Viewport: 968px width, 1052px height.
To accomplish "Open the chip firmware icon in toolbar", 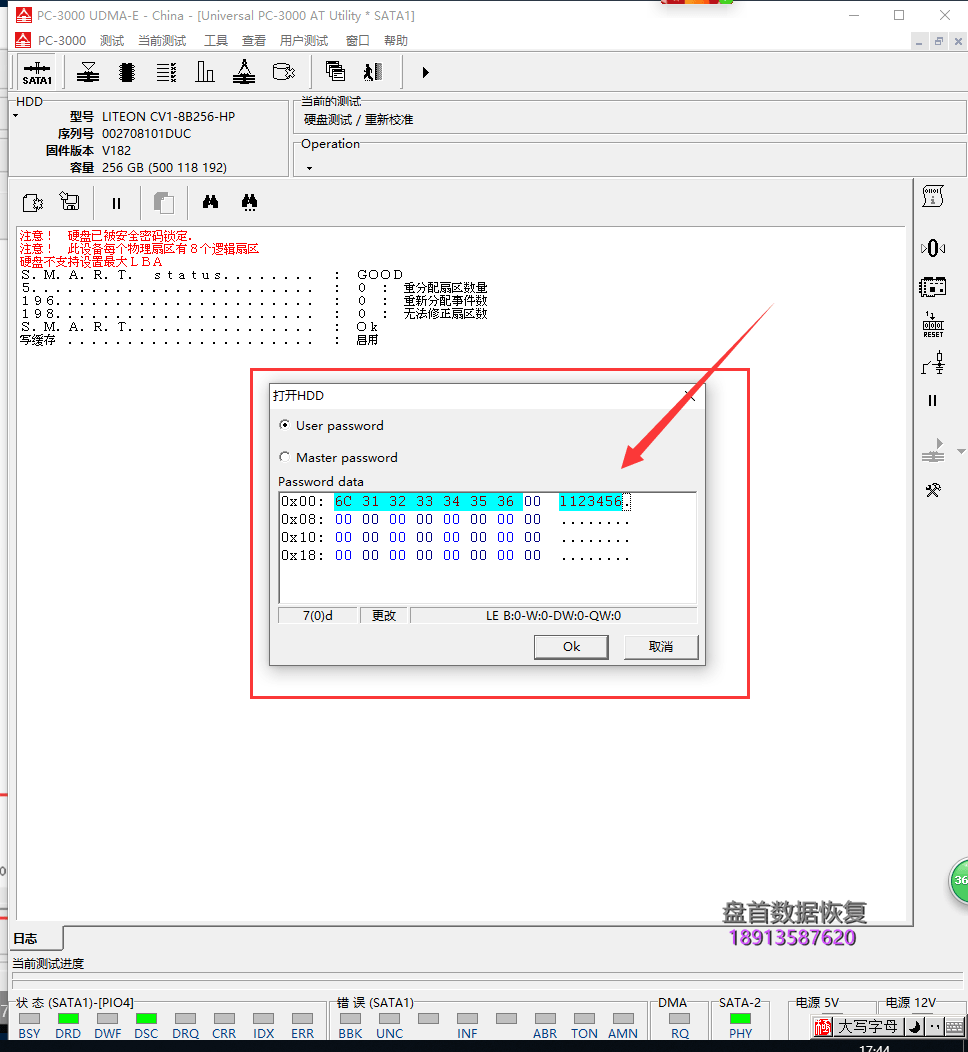I will tap(127, 72).
